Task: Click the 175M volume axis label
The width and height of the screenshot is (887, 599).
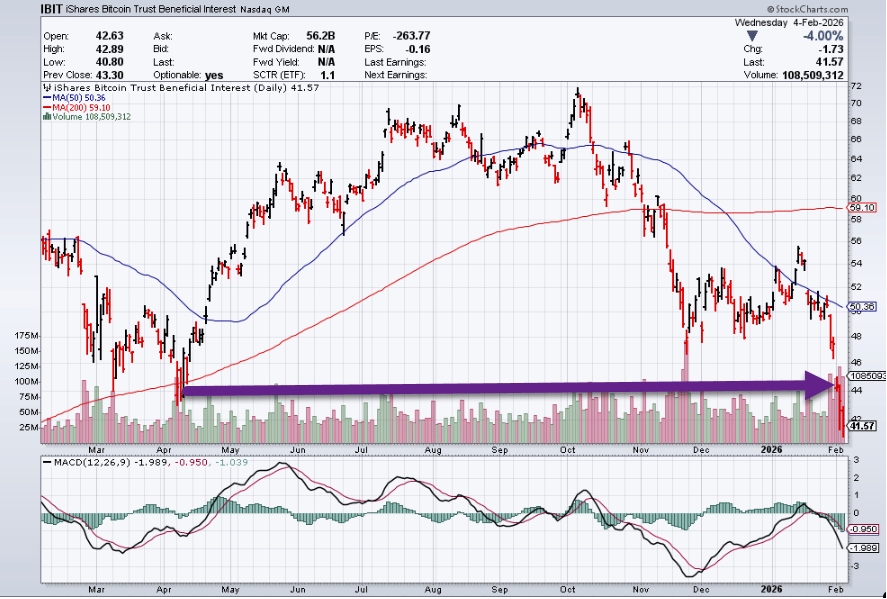Action: [x=27, y=336]
